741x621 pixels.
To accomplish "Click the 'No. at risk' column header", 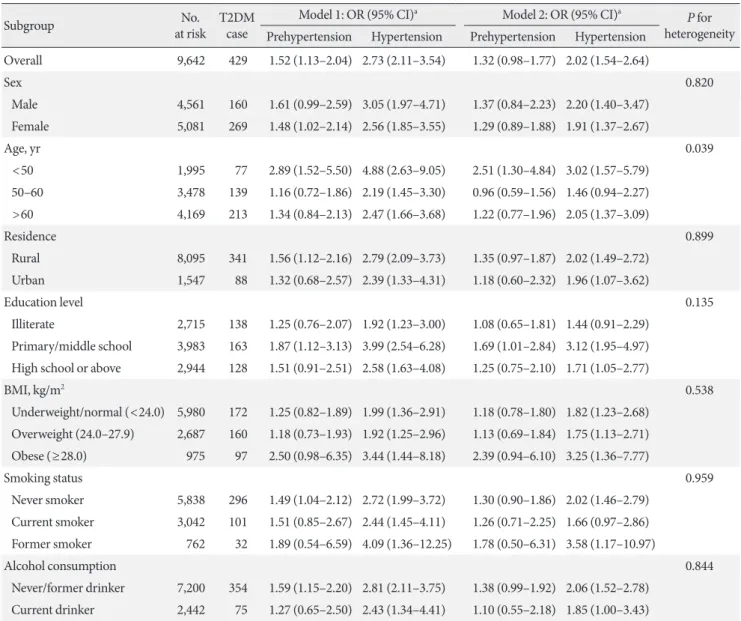I will [x=190, y=26].
